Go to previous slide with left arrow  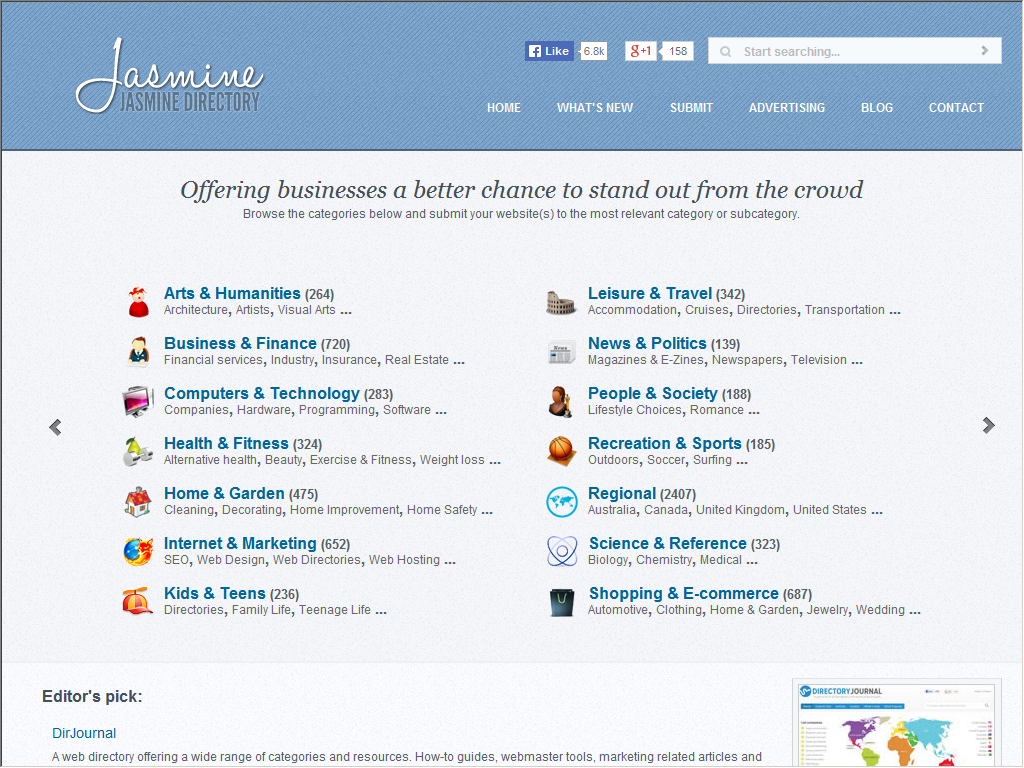point(55,427)
